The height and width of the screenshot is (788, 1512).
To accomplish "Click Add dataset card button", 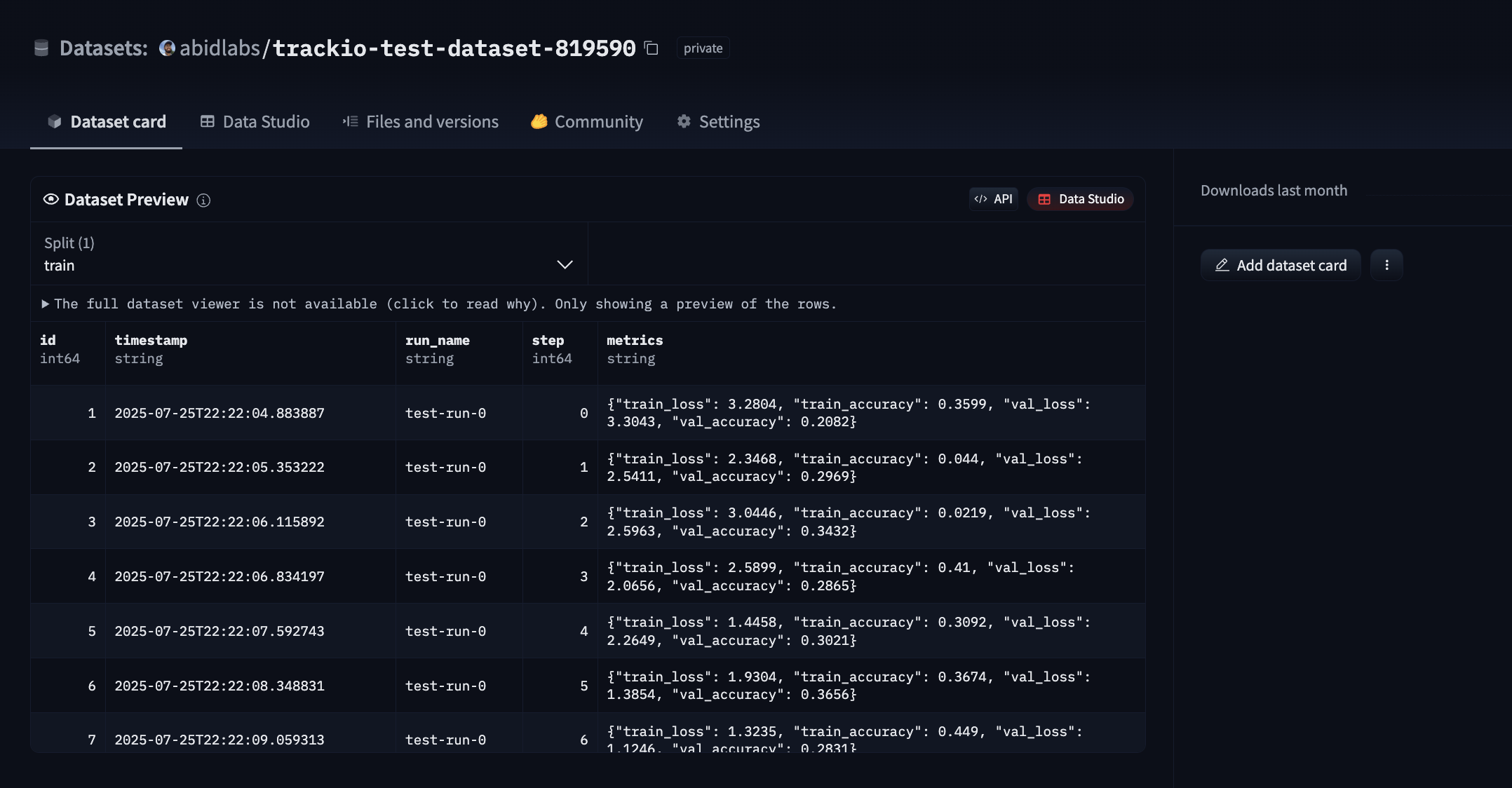I will pos(1281,265).
